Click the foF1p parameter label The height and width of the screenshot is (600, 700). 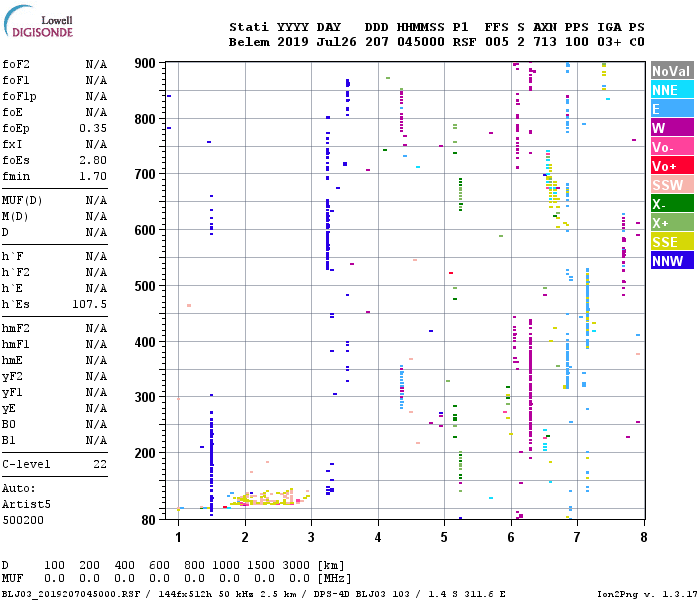[x=19, y=96]
